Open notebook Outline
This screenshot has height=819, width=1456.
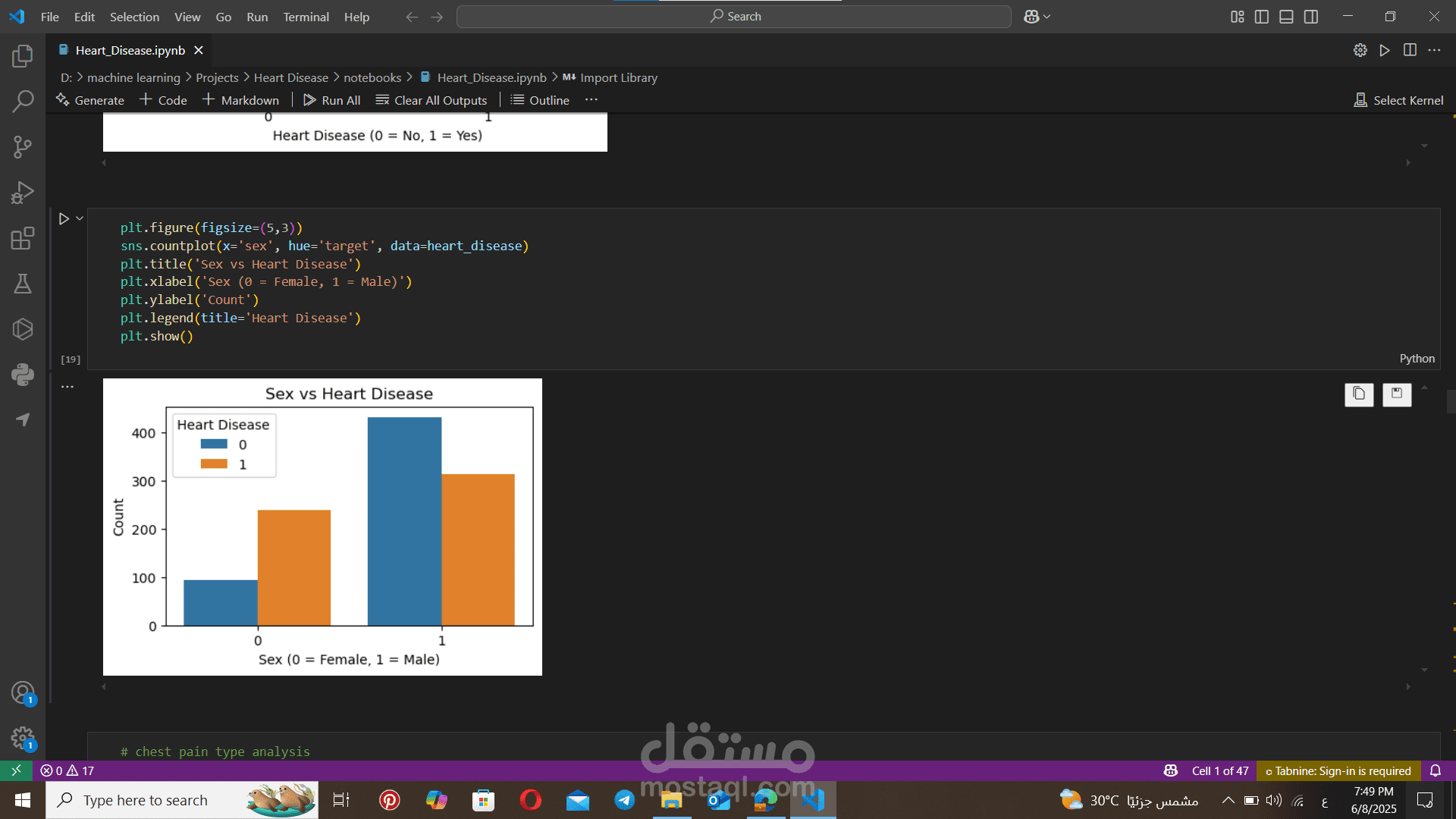(540, 100)
